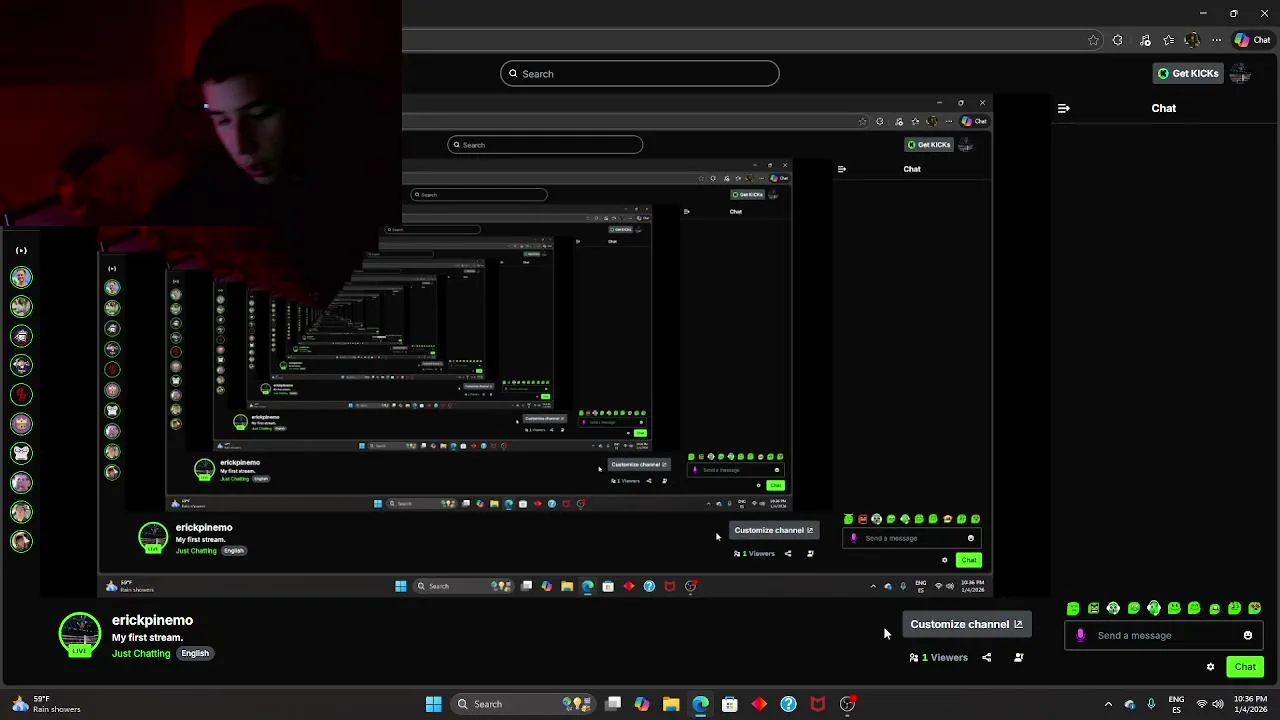Open the emoji picker smiley icon

click(x=1247, y=635)
